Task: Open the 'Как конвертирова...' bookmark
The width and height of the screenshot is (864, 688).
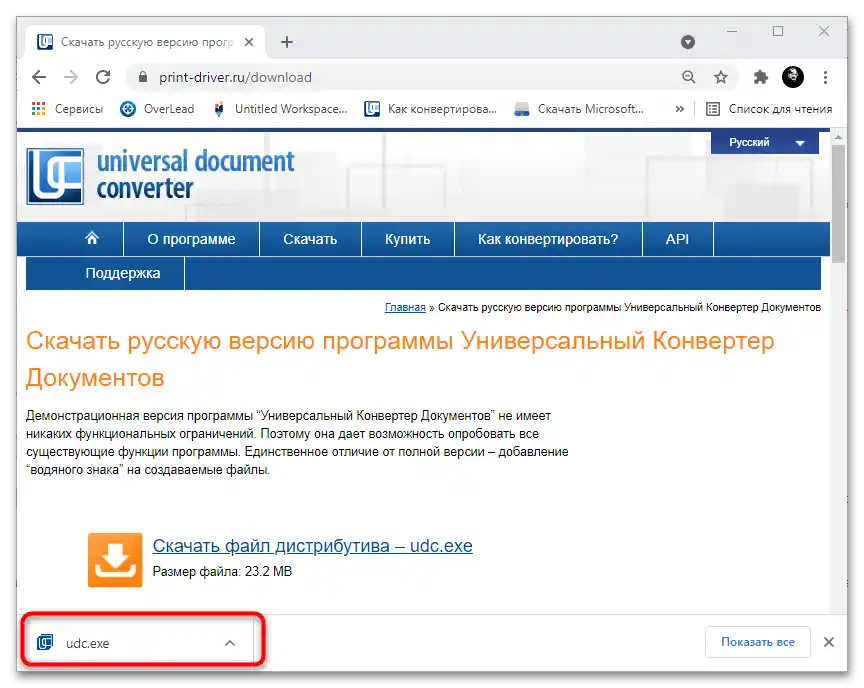Action: 430,109
